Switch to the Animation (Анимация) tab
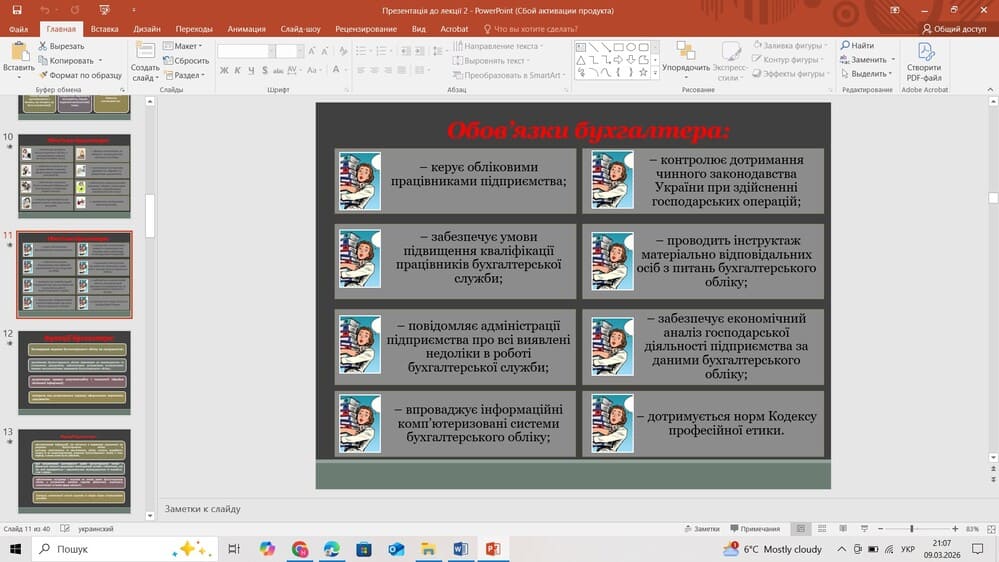999x562 pixels. tap(246, 29)
